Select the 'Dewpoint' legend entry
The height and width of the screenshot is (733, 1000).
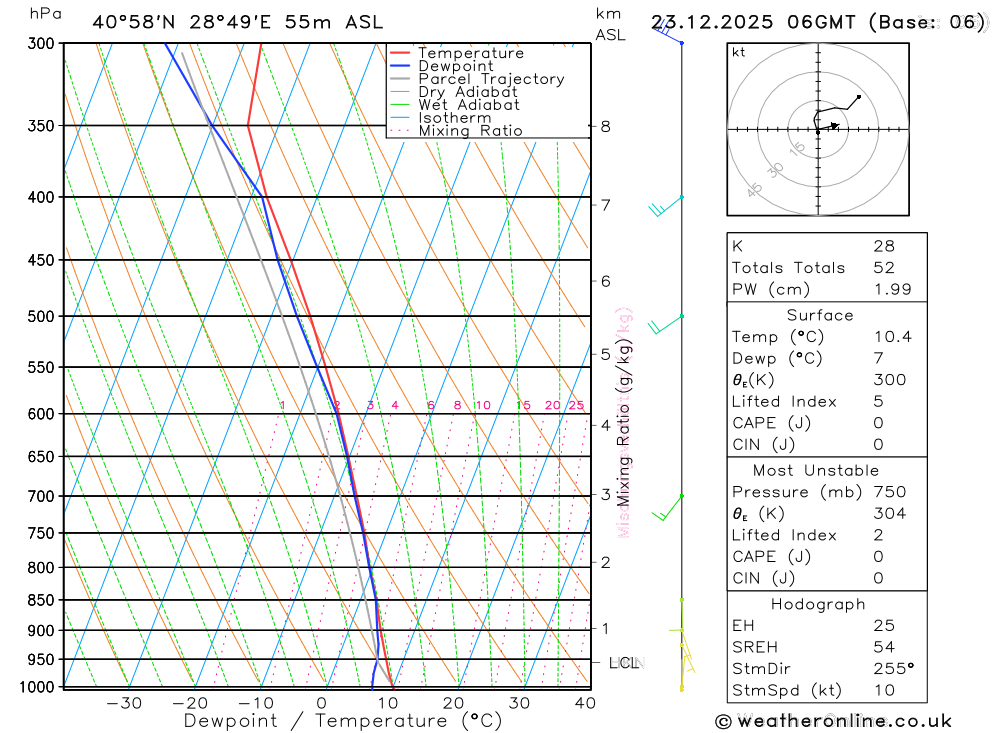(455, 66)
